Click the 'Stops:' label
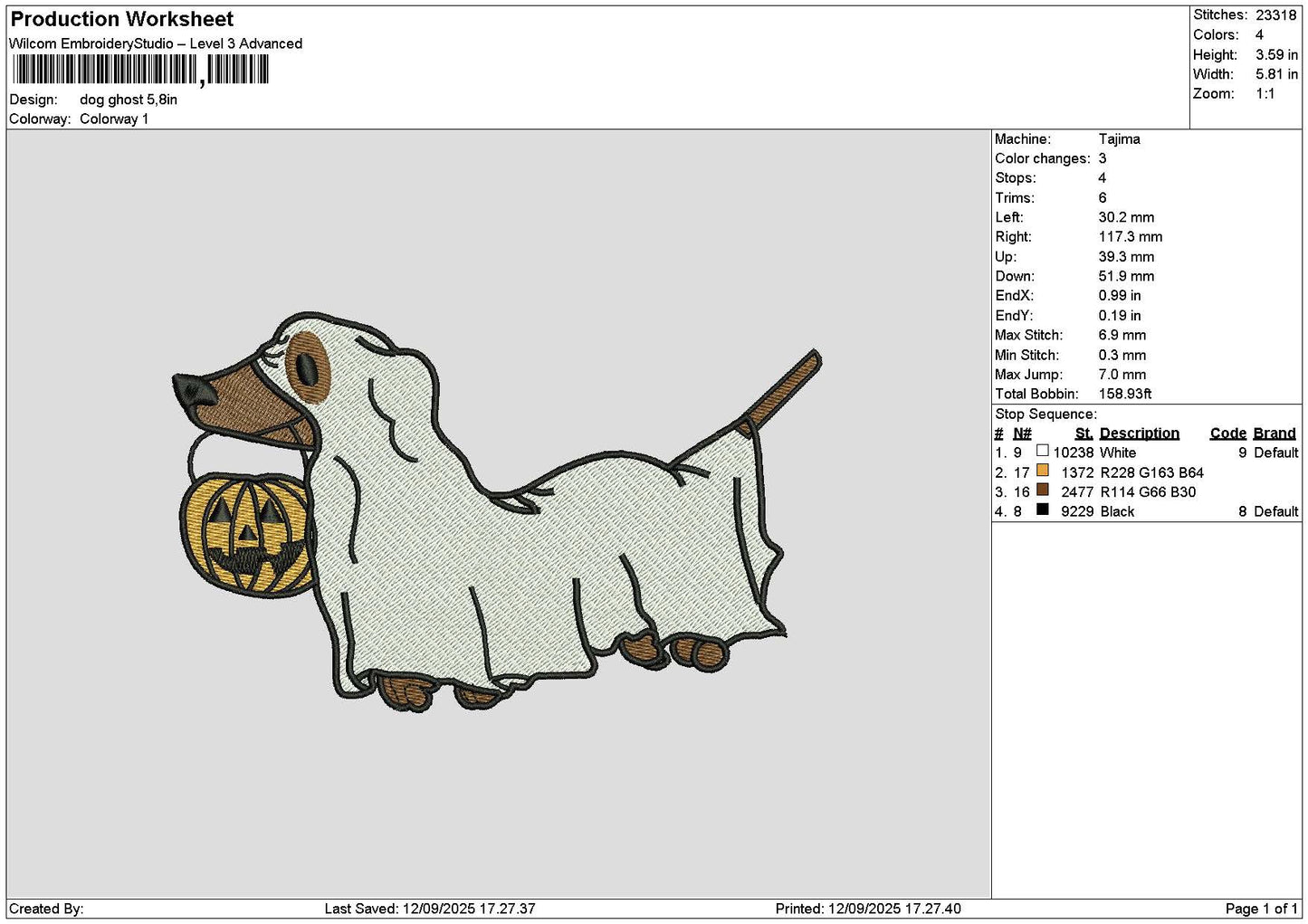 click(x=1016, y=178)
